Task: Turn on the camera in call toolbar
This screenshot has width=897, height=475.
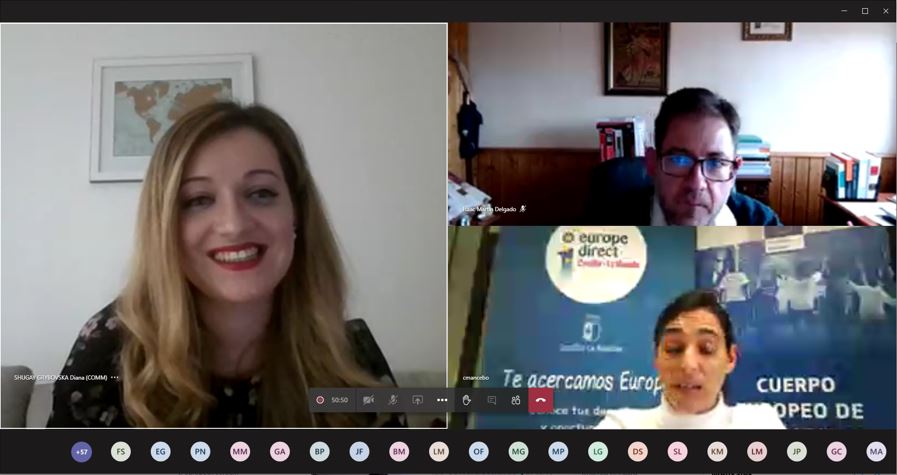Action: coord(368,400)
